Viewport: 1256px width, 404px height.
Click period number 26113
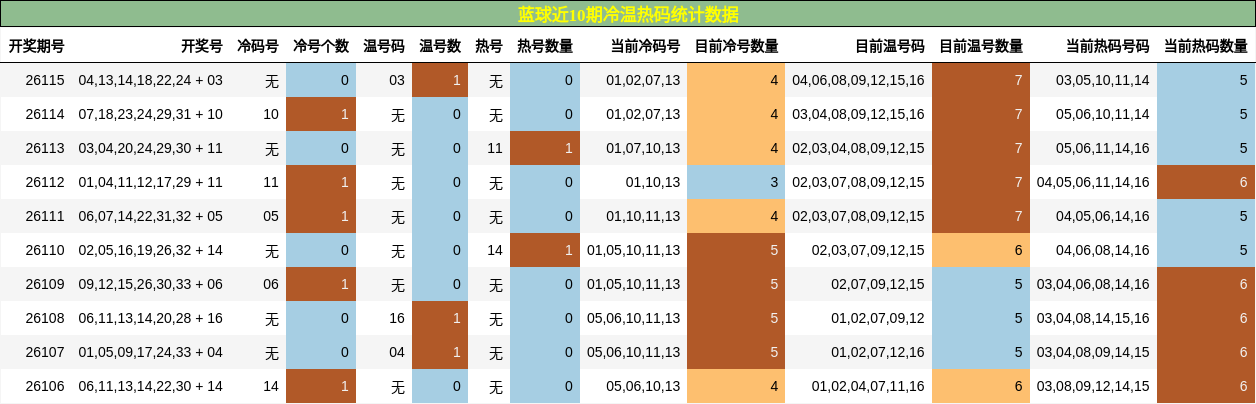pyautogui.click(x=45, y=148)
